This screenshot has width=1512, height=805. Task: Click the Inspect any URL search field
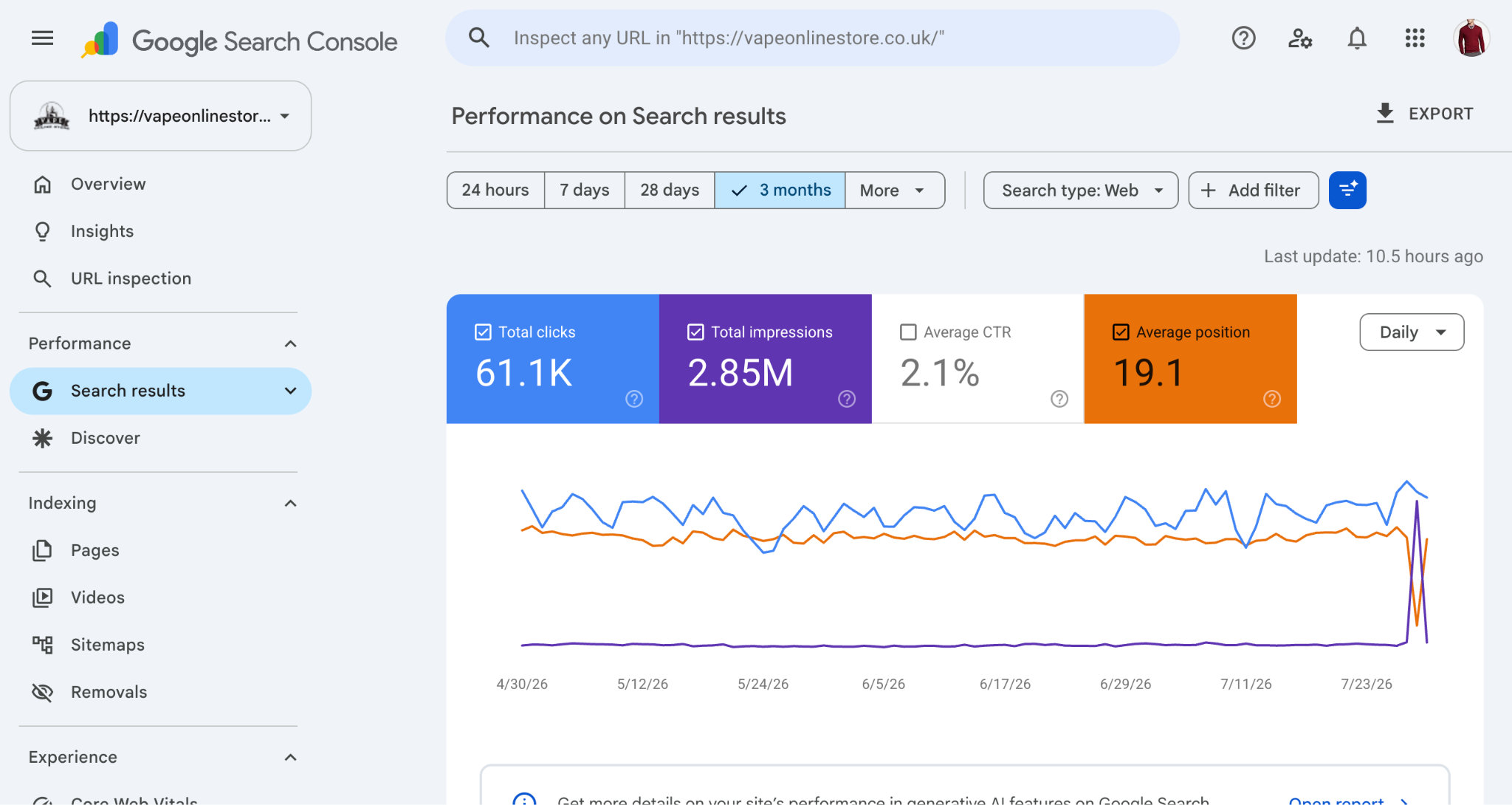click(x=812, y=38)
